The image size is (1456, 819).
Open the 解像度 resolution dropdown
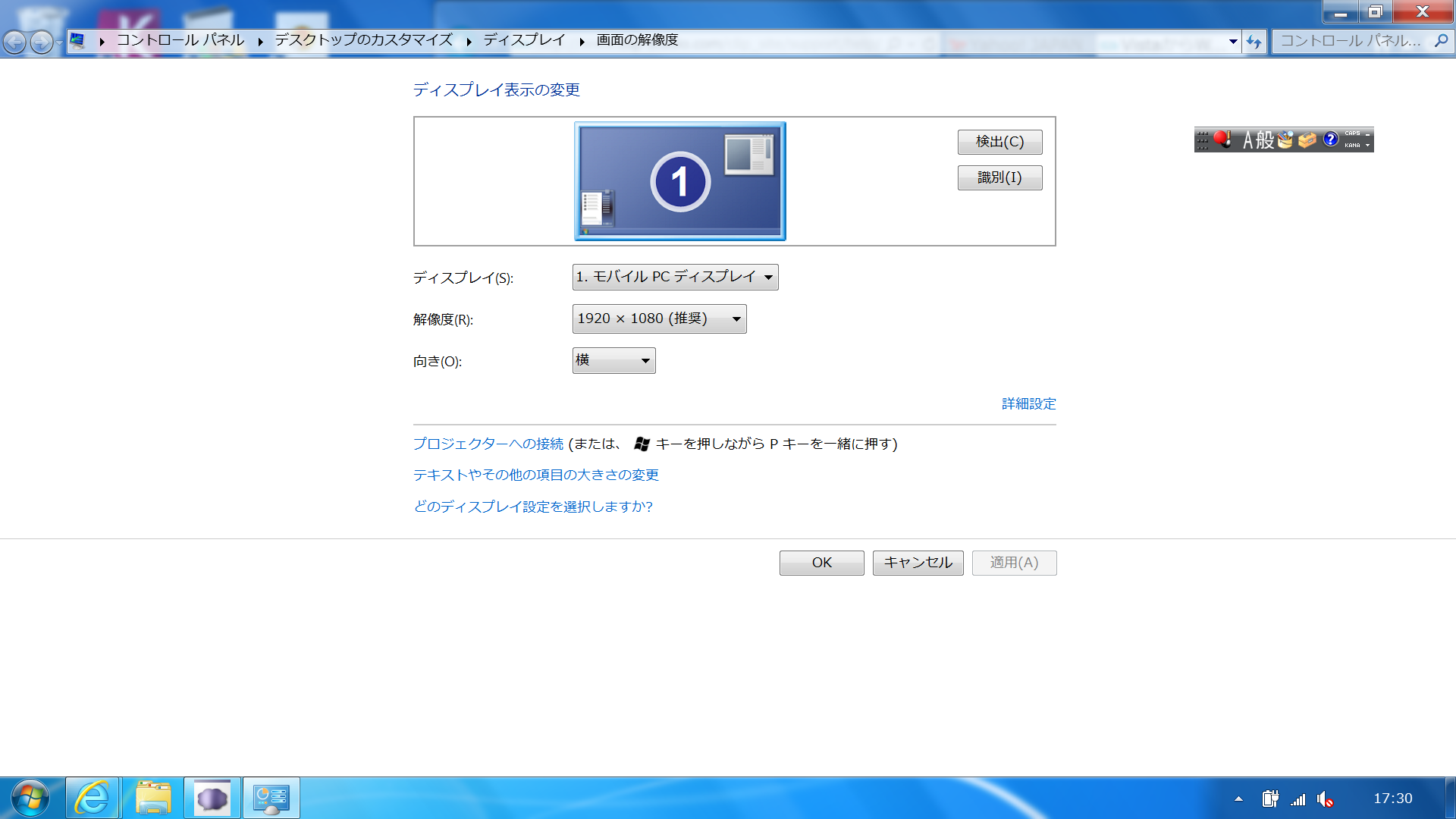click(x=659, y=319)
